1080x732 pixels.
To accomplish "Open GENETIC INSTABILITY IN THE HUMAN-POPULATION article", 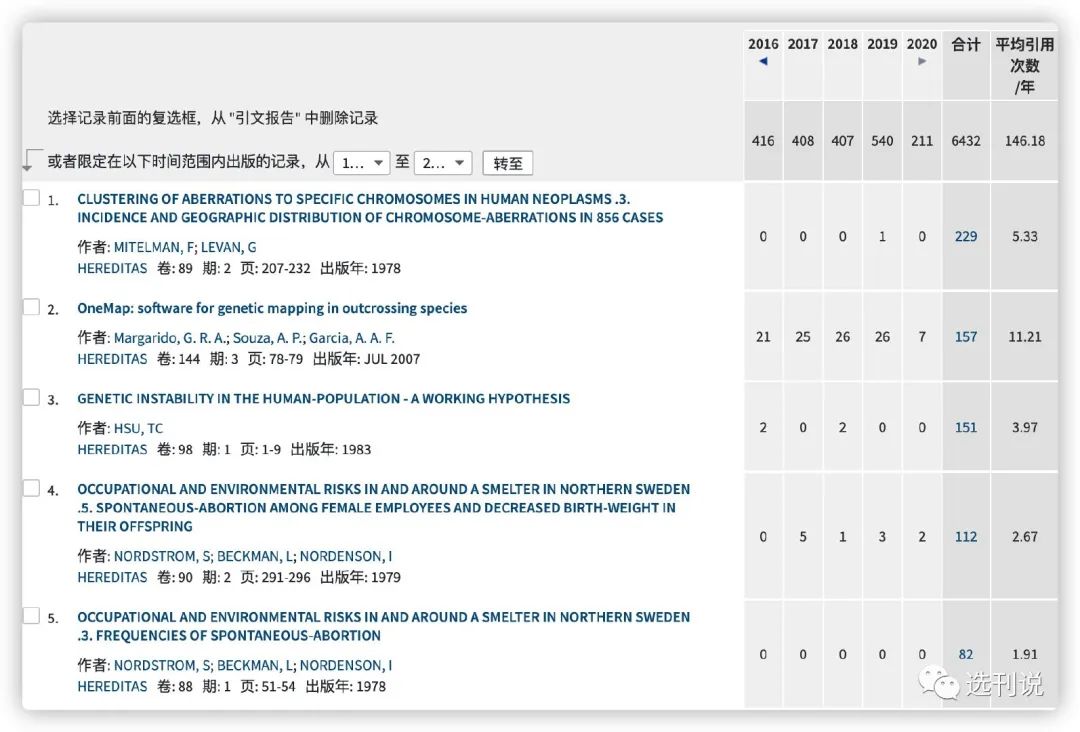I will (x=324, y=398).
